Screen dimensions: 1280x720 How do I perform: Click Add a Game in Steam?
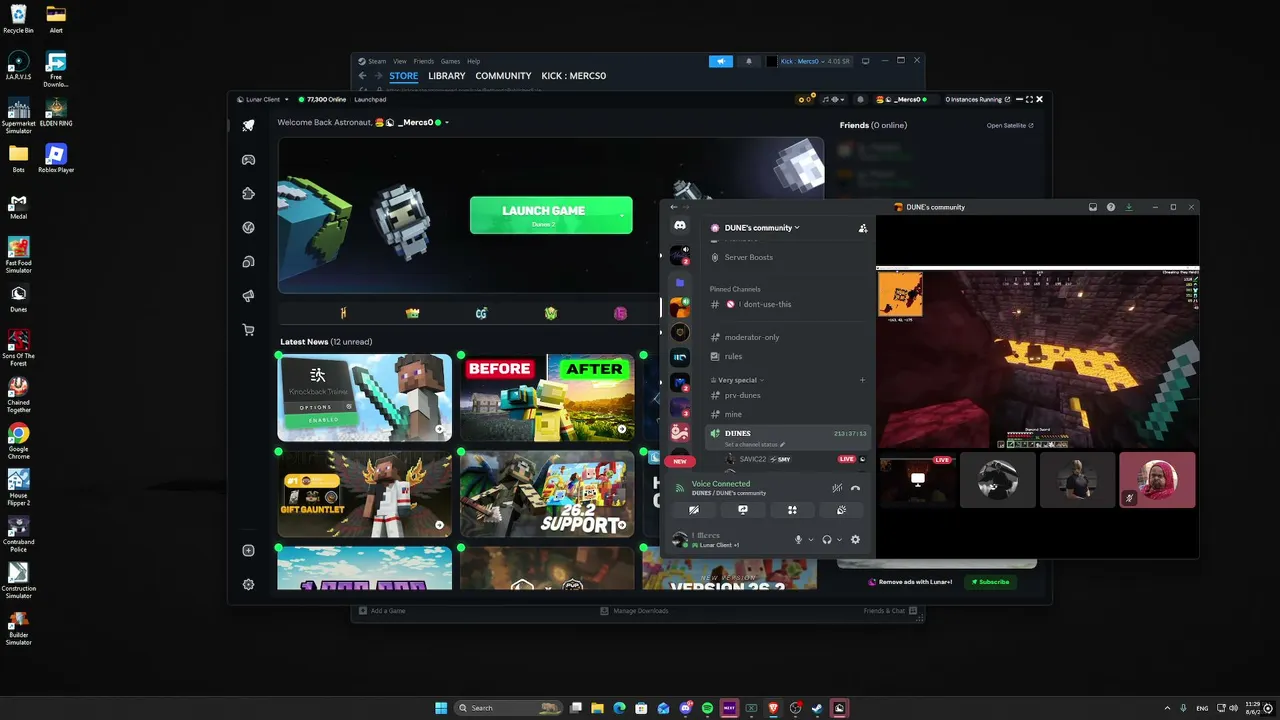click(x=383, y=611)
